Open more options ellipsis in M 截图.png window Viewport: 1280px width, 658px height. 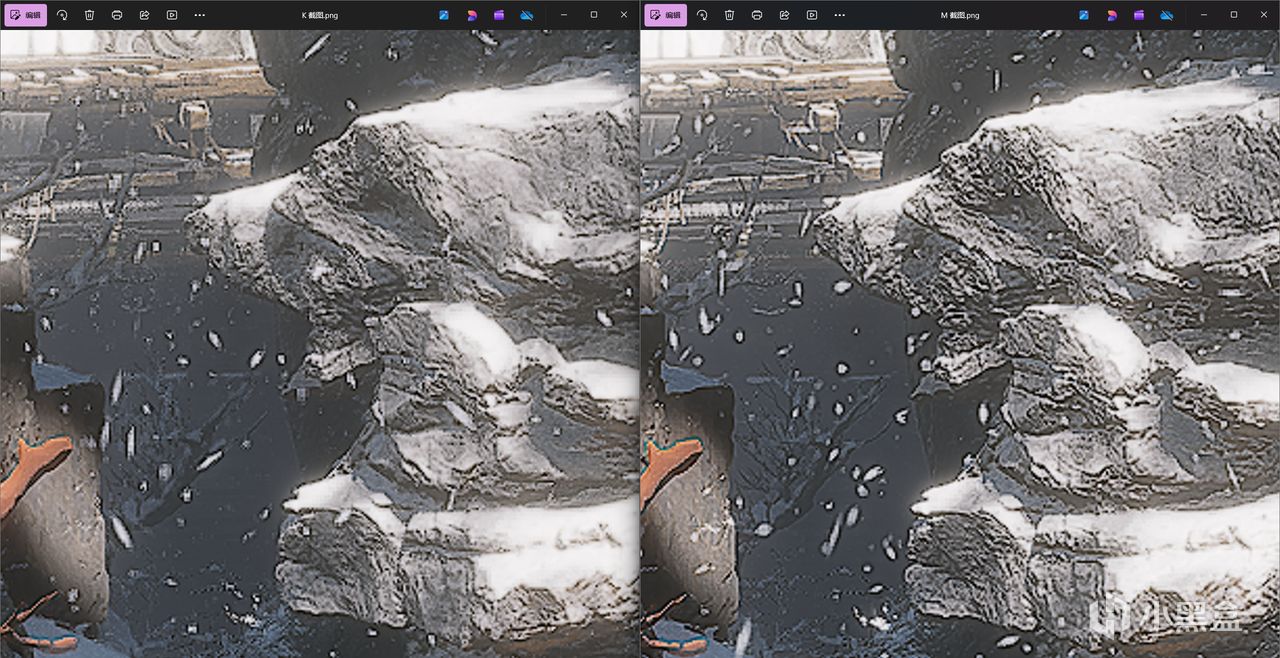839,15
